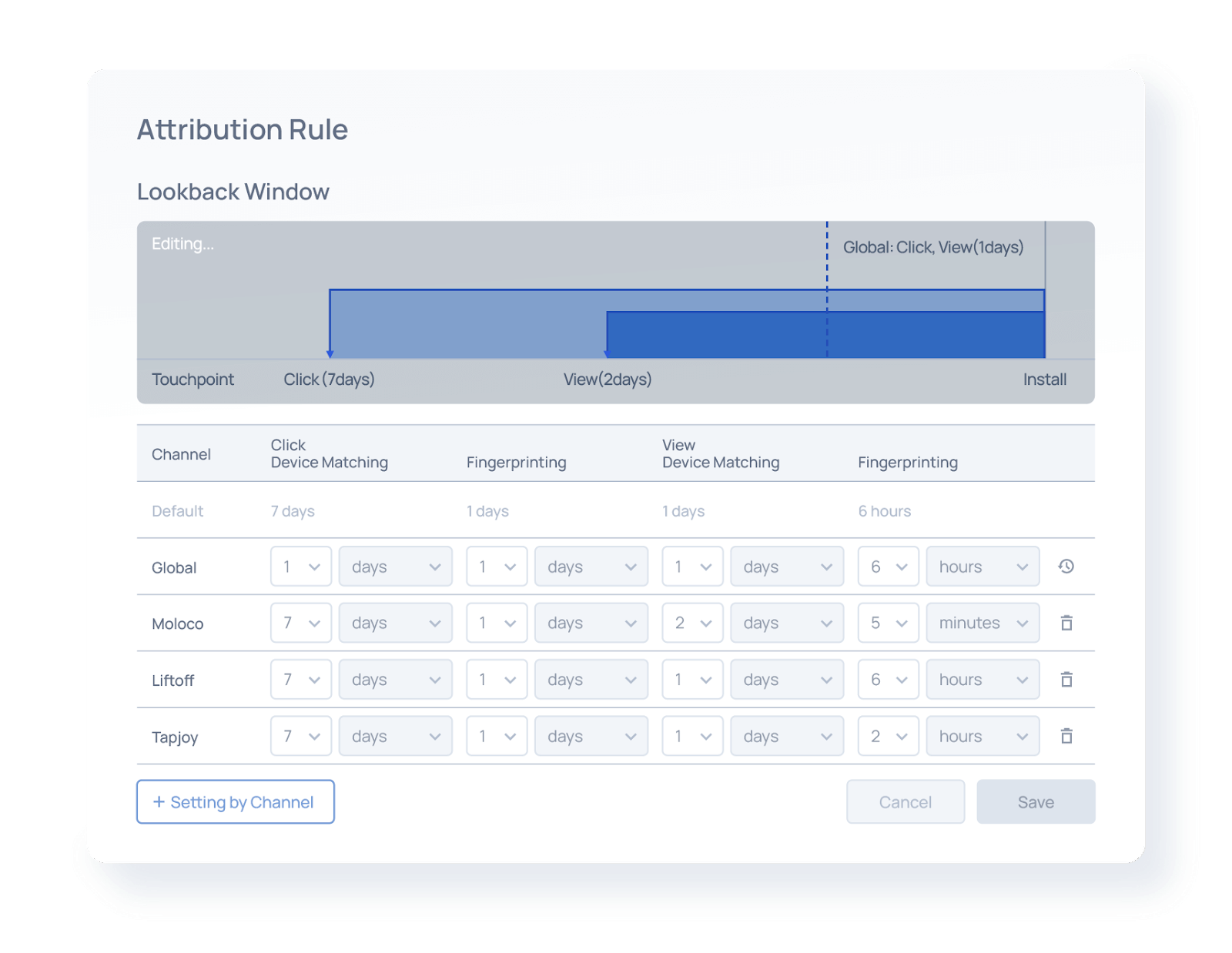Delete the Tapjoy channel row
Viewport: 1232px width, 953px height.
(1066, 737)
